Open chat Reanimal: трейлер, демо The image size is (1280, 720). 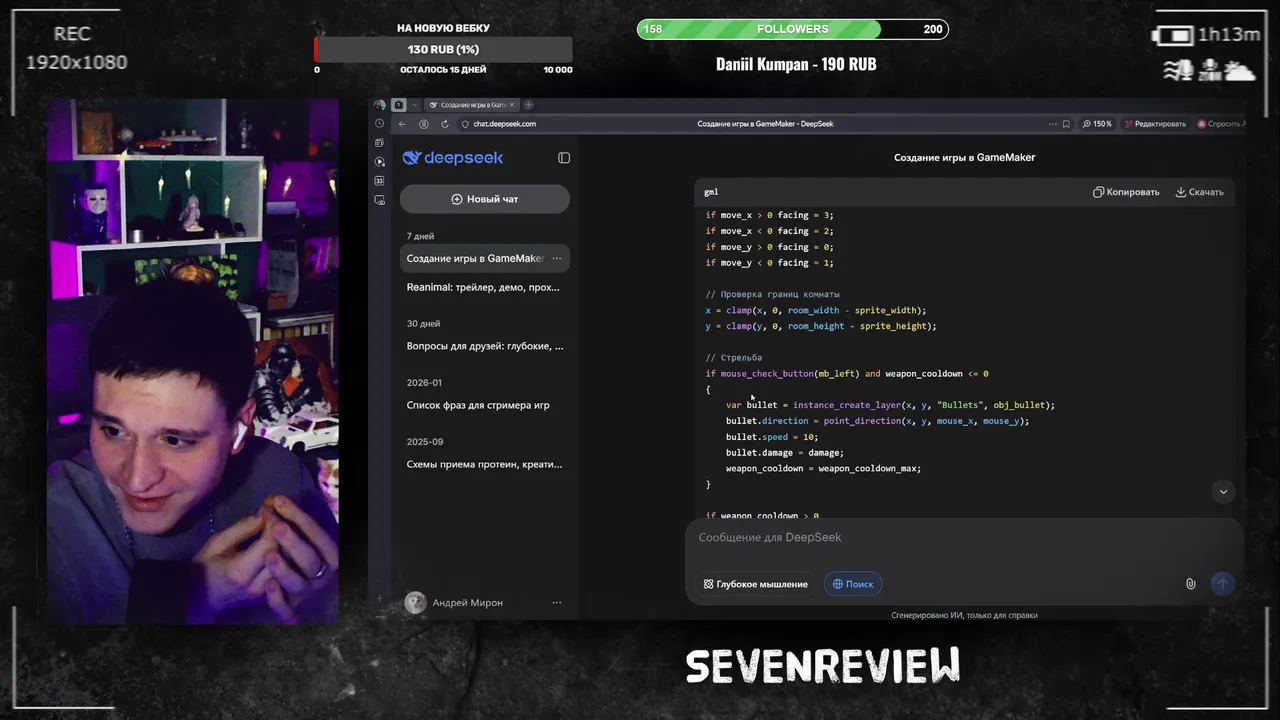[x=483, y=287]
